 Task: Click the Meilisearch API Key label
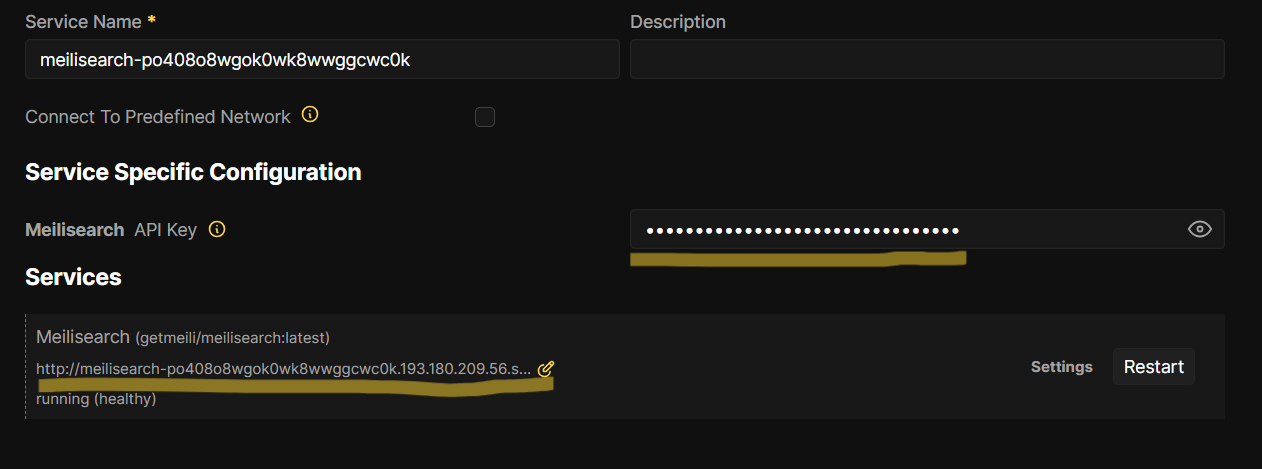111,230
